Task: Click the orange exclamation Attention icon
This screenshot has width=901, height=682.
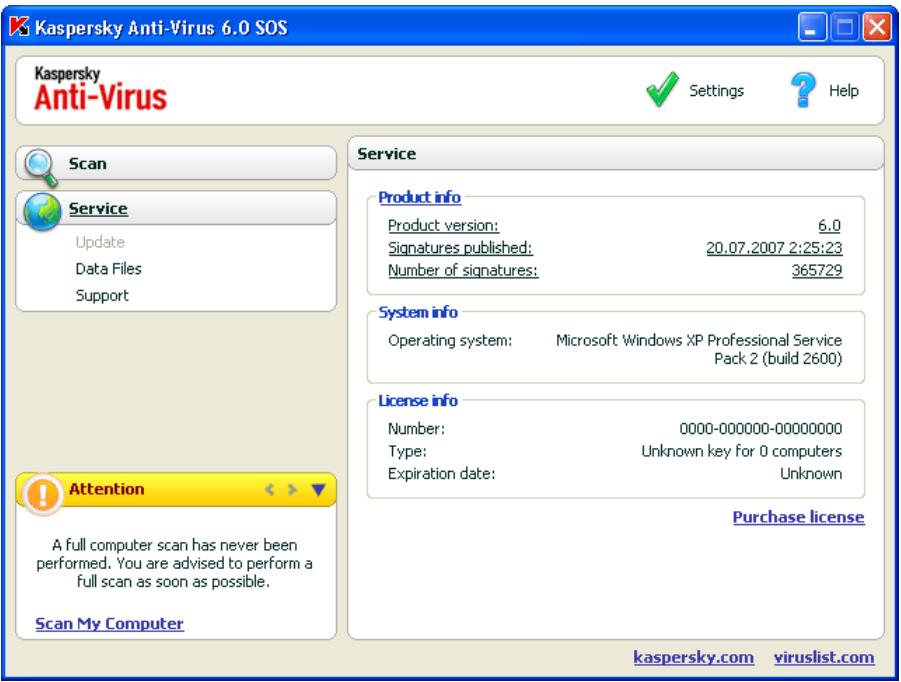Action: tap(42, 494)
